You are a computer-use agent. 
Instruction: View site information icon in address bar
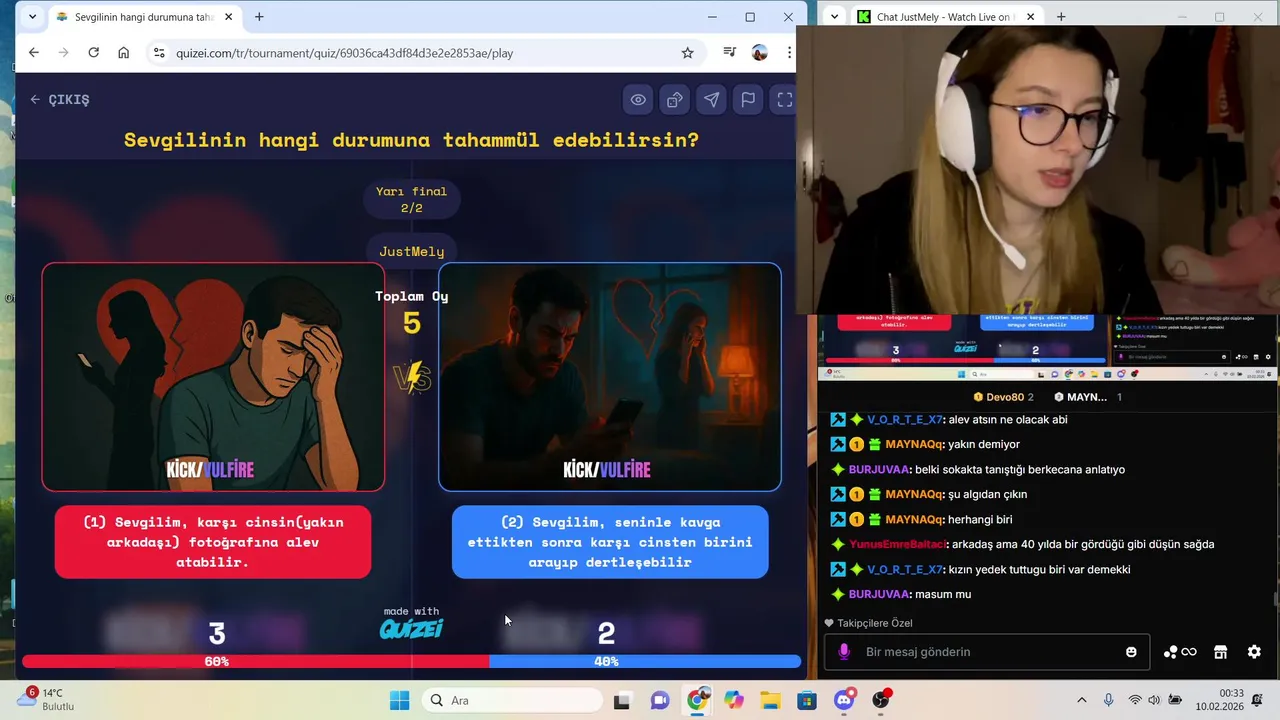(x=159, y=53)
